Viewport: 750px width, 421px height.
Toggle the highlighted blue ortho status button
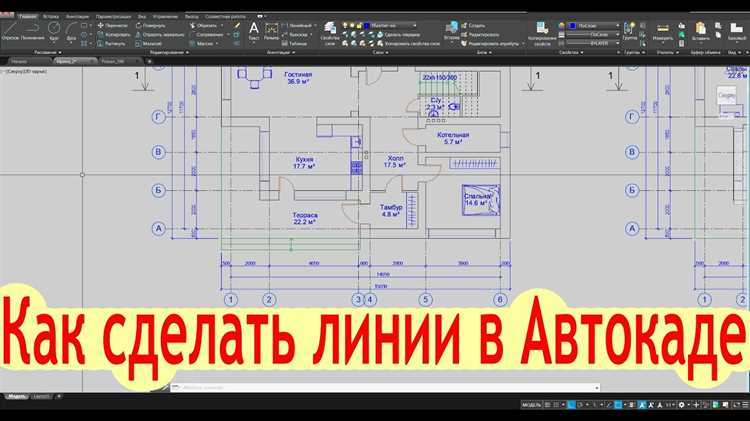(x=571, y=405)
